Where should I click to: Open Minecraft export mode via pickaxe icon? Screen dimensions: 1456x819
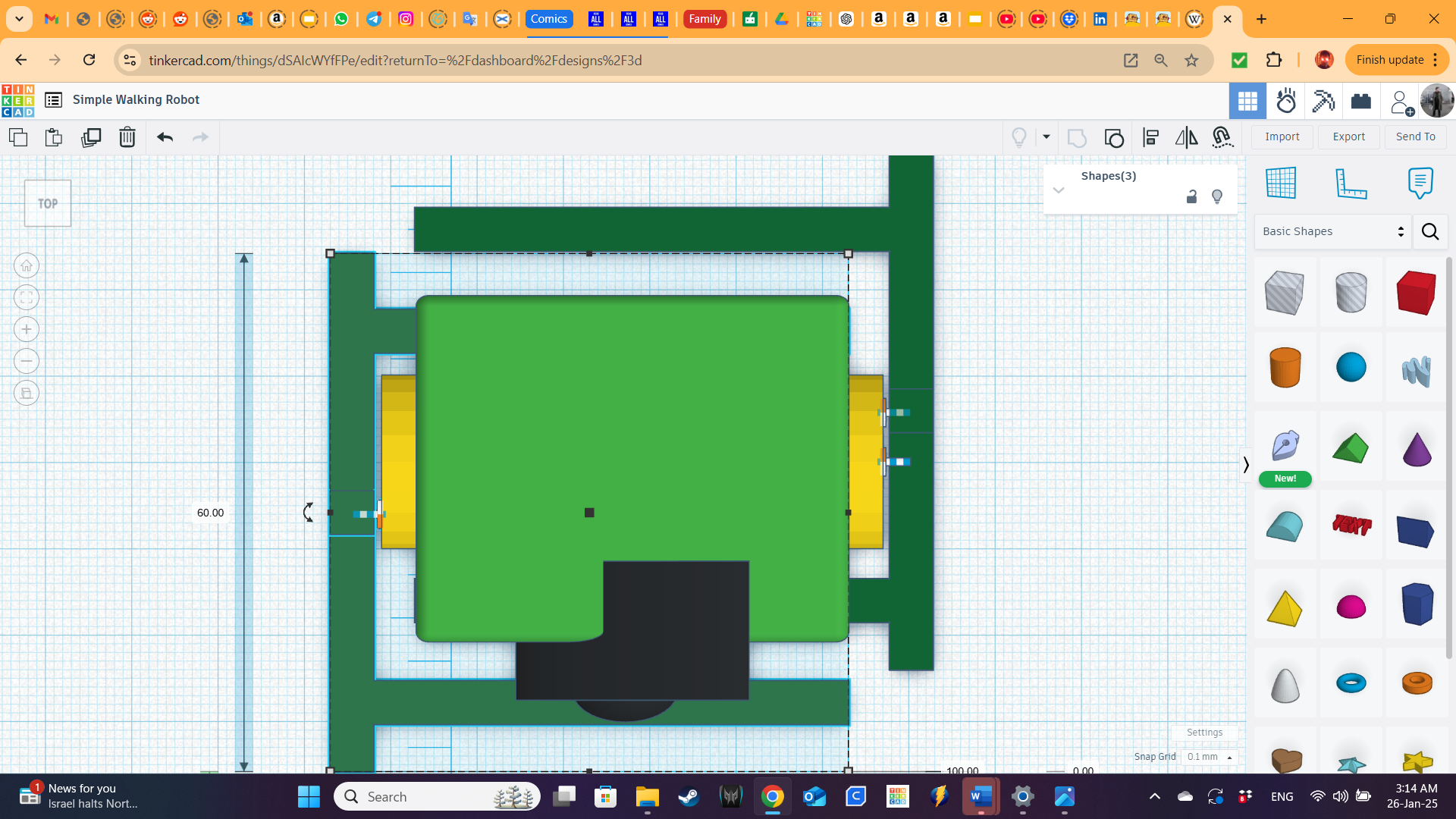tap(1323, 100)
